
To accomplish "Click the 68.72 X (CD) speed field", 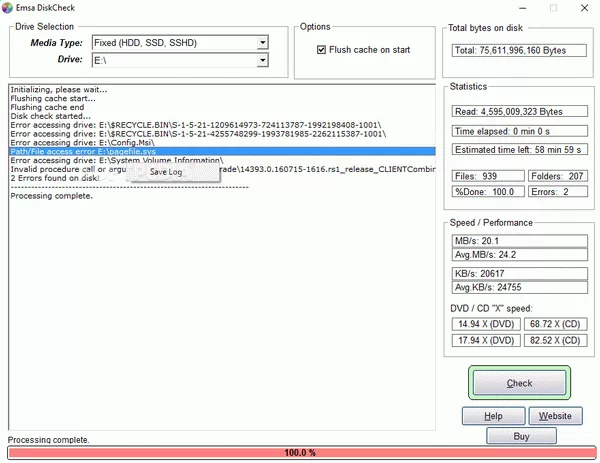I will click(x=555, y=324).
